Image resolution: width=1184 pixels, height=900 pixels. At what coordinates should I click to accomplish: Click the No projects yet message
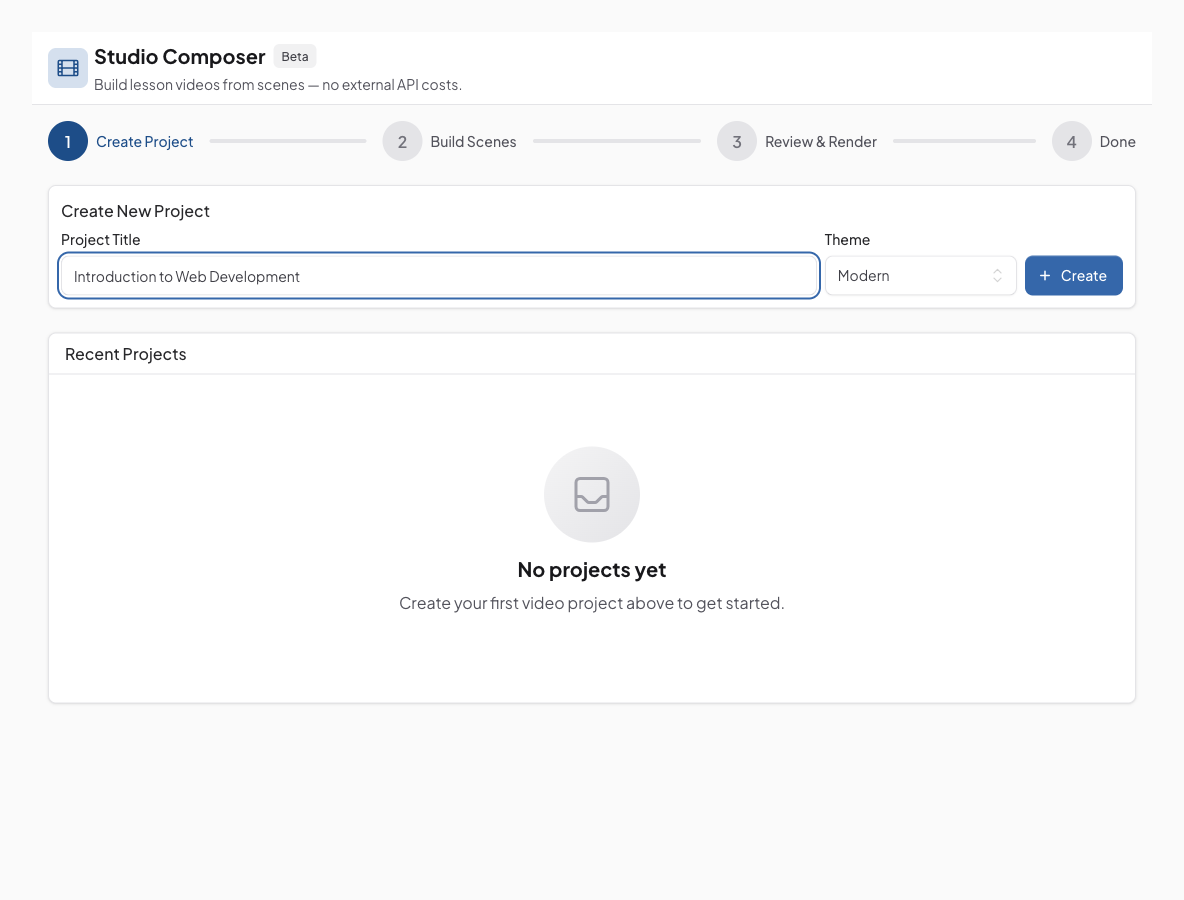[592, 570]
